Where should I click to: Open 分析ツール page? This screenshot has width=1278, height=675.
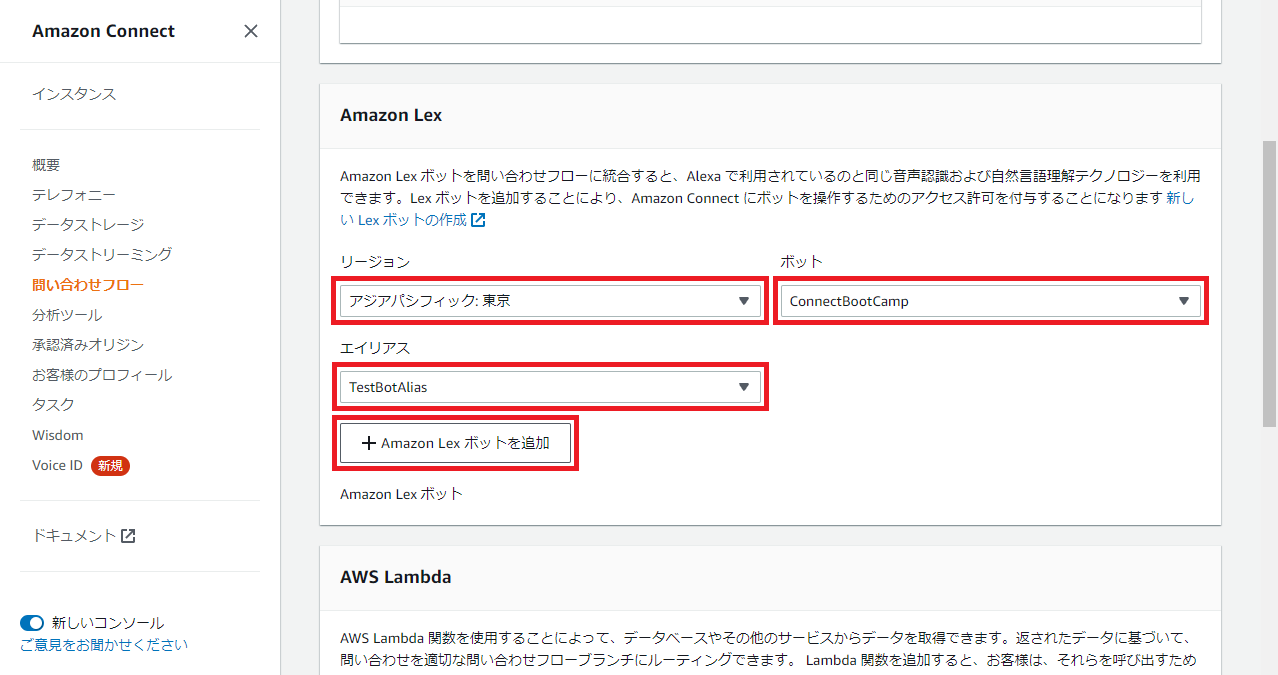(67, 315)
